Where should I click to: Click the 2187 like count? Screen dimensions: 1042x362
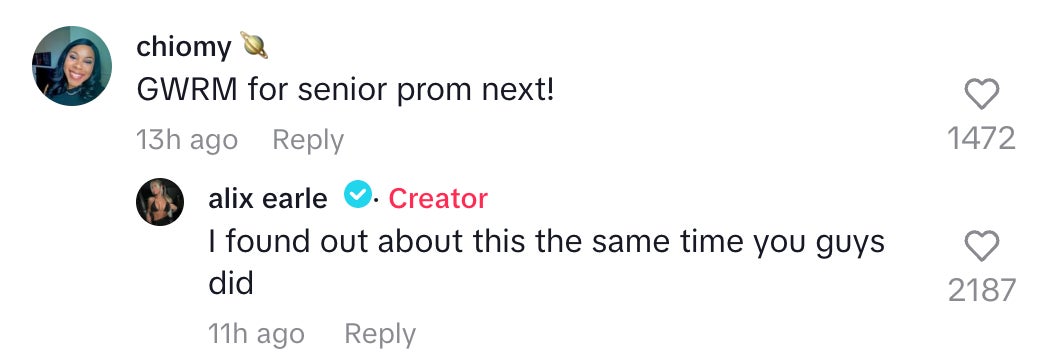point(982,291)
